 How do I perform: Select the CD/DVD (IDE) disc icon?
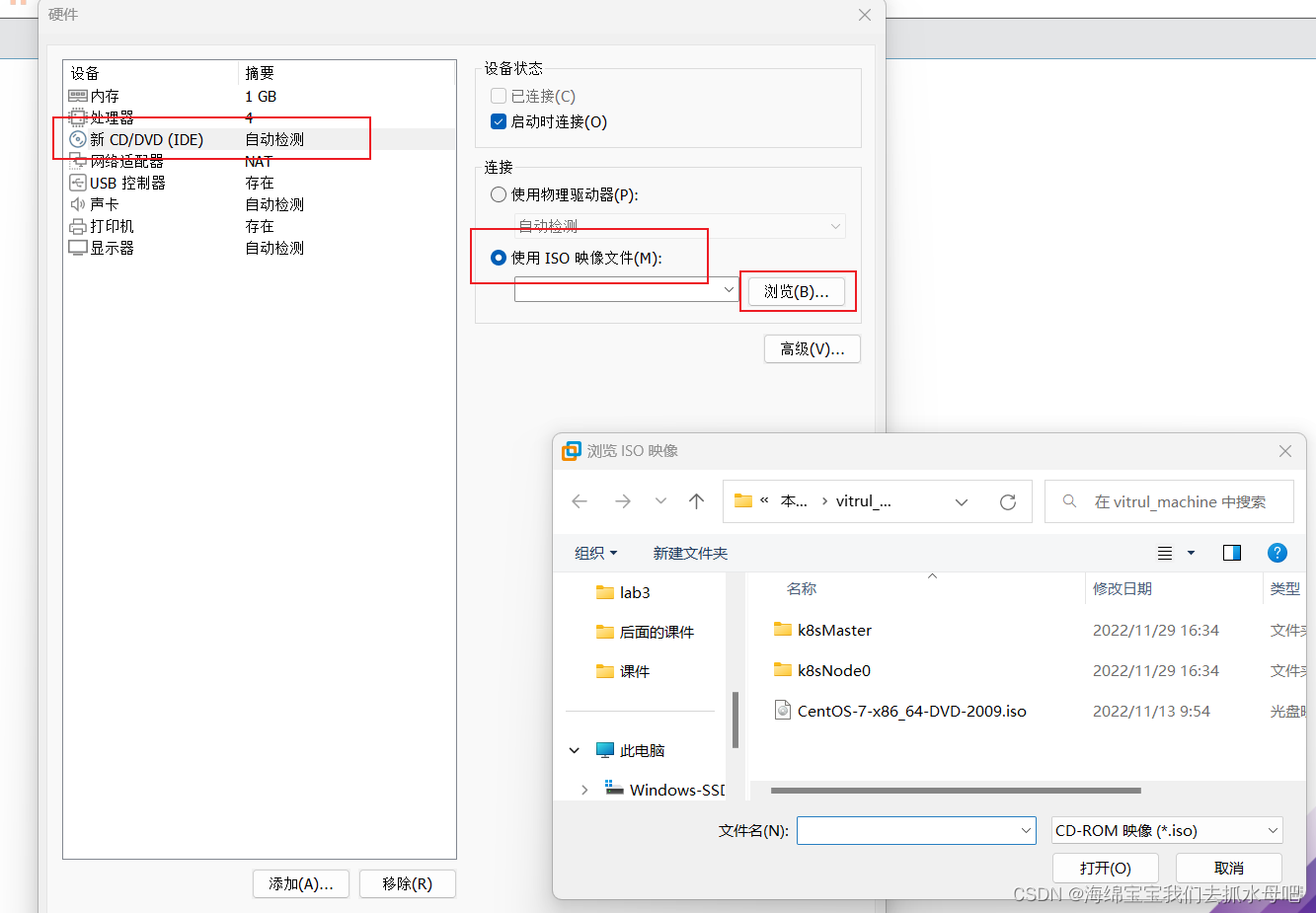click(78, 139)
